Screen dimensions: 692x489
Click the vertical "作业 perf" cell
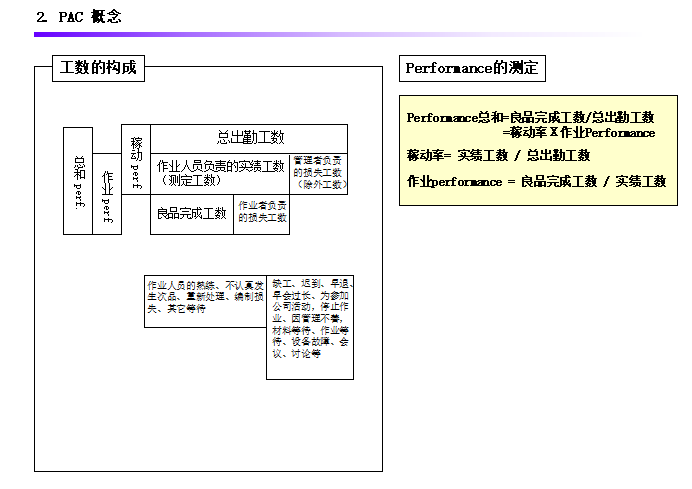pos(107,195)
